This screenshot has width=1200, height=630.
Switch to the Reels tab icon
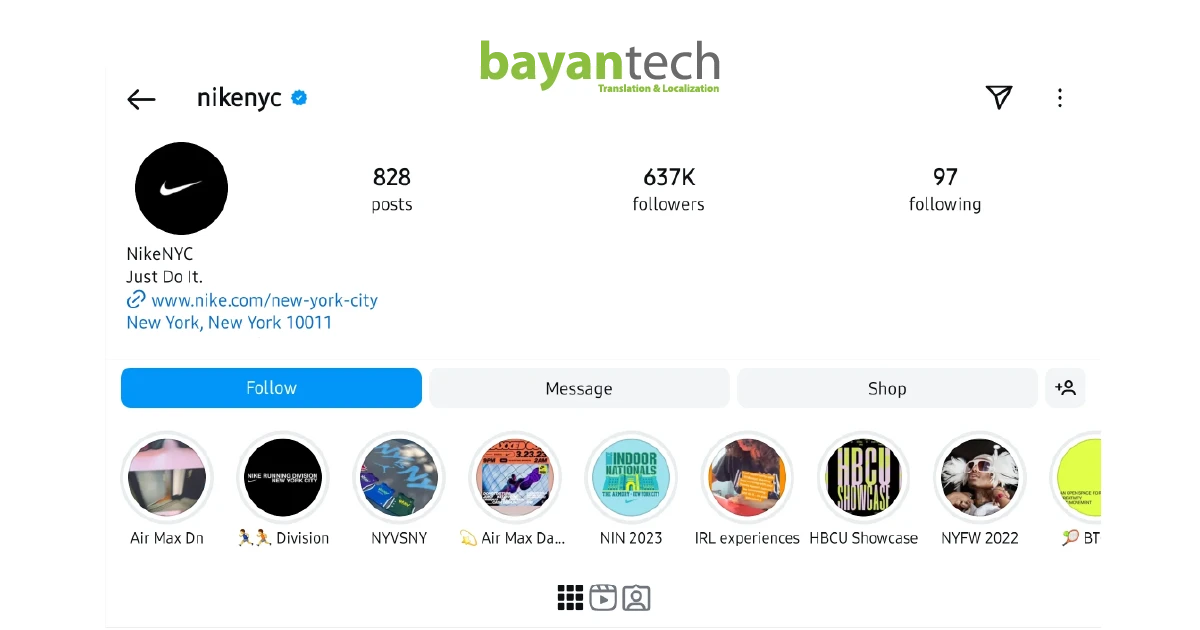(603, 598)
